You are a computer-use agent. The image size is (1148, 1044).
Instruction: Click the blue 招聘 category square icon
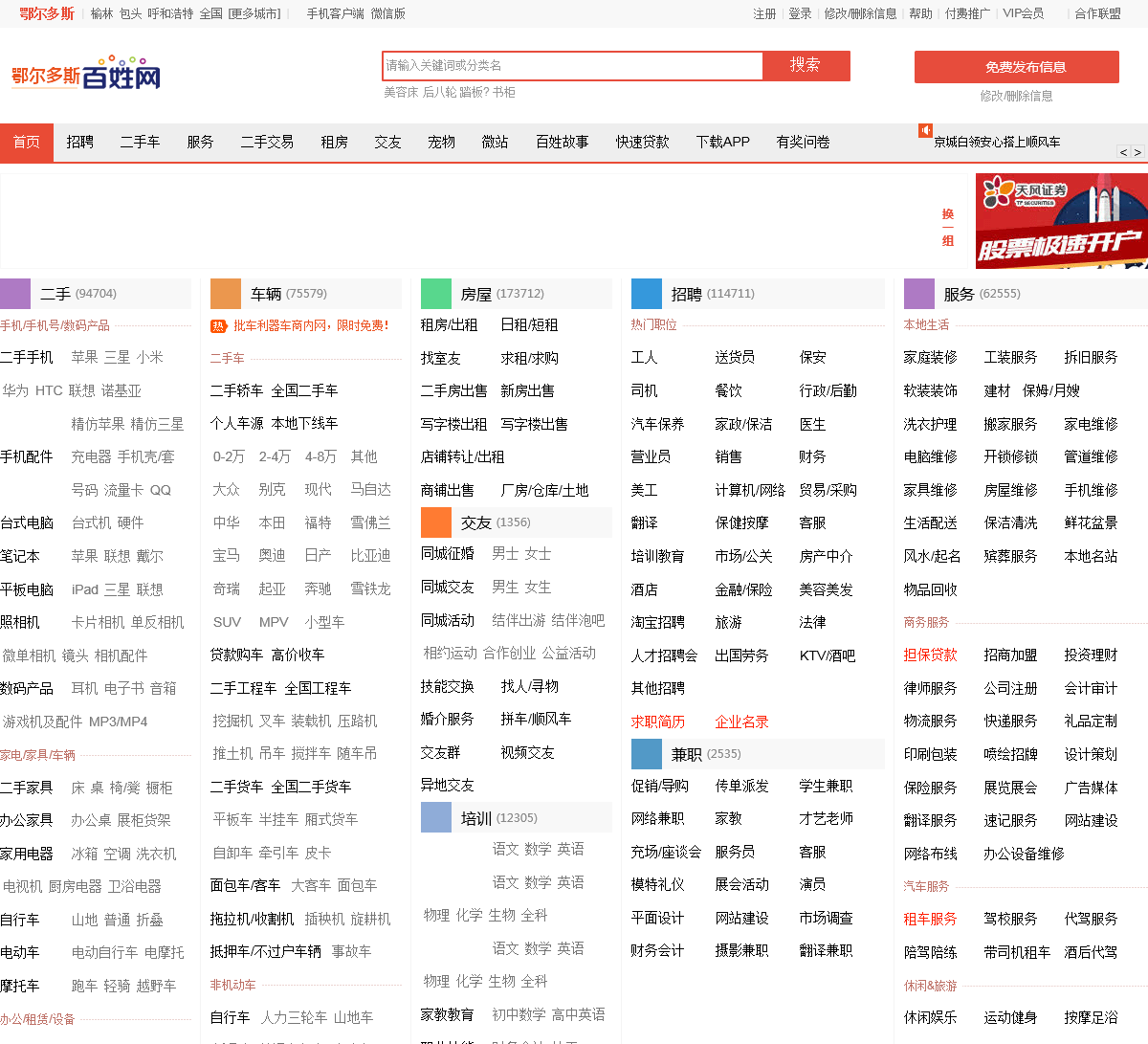(x=647, y=294)
